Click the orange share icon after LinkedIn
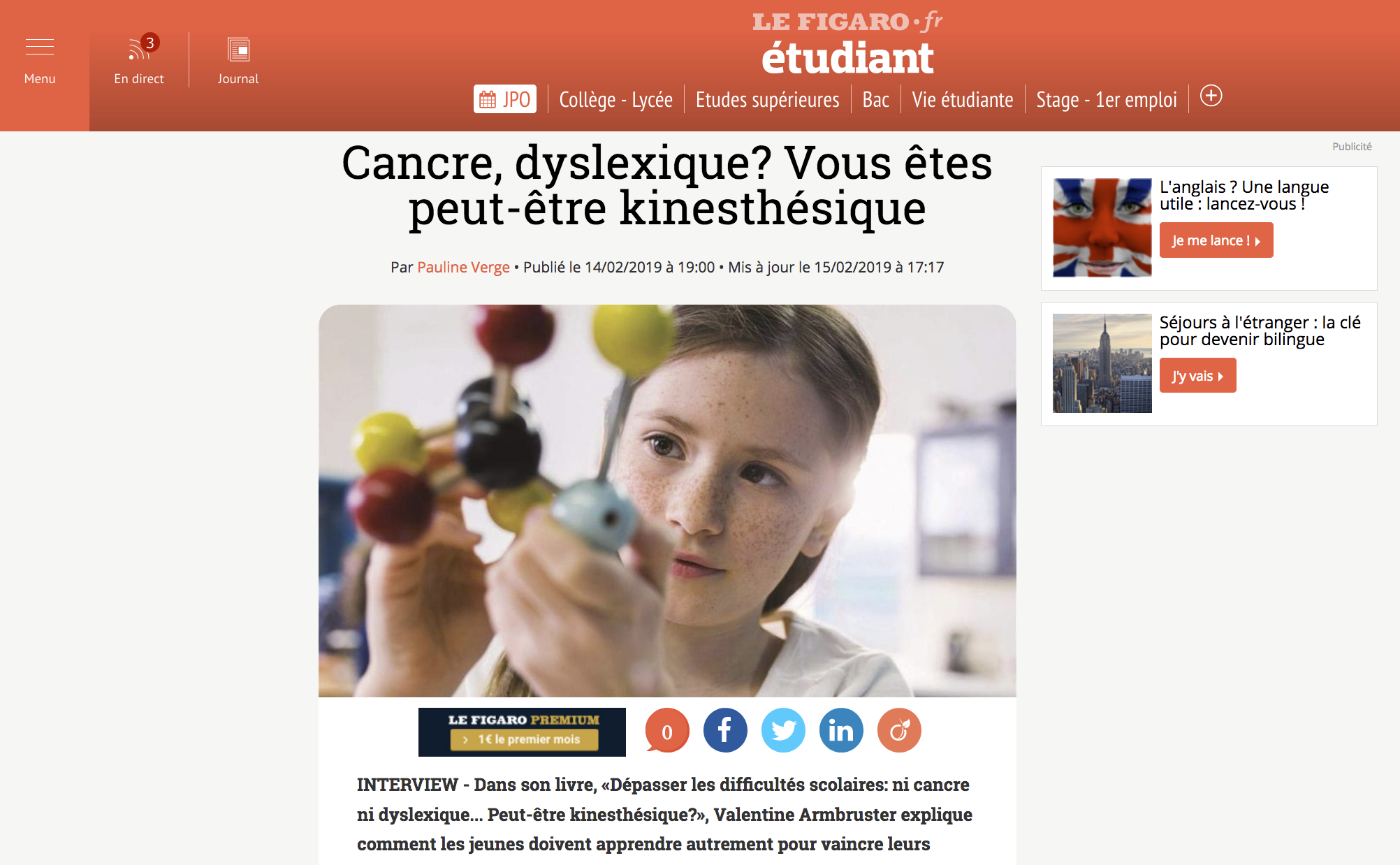The height and width of the screenshot is (865, 1400). 898,730
